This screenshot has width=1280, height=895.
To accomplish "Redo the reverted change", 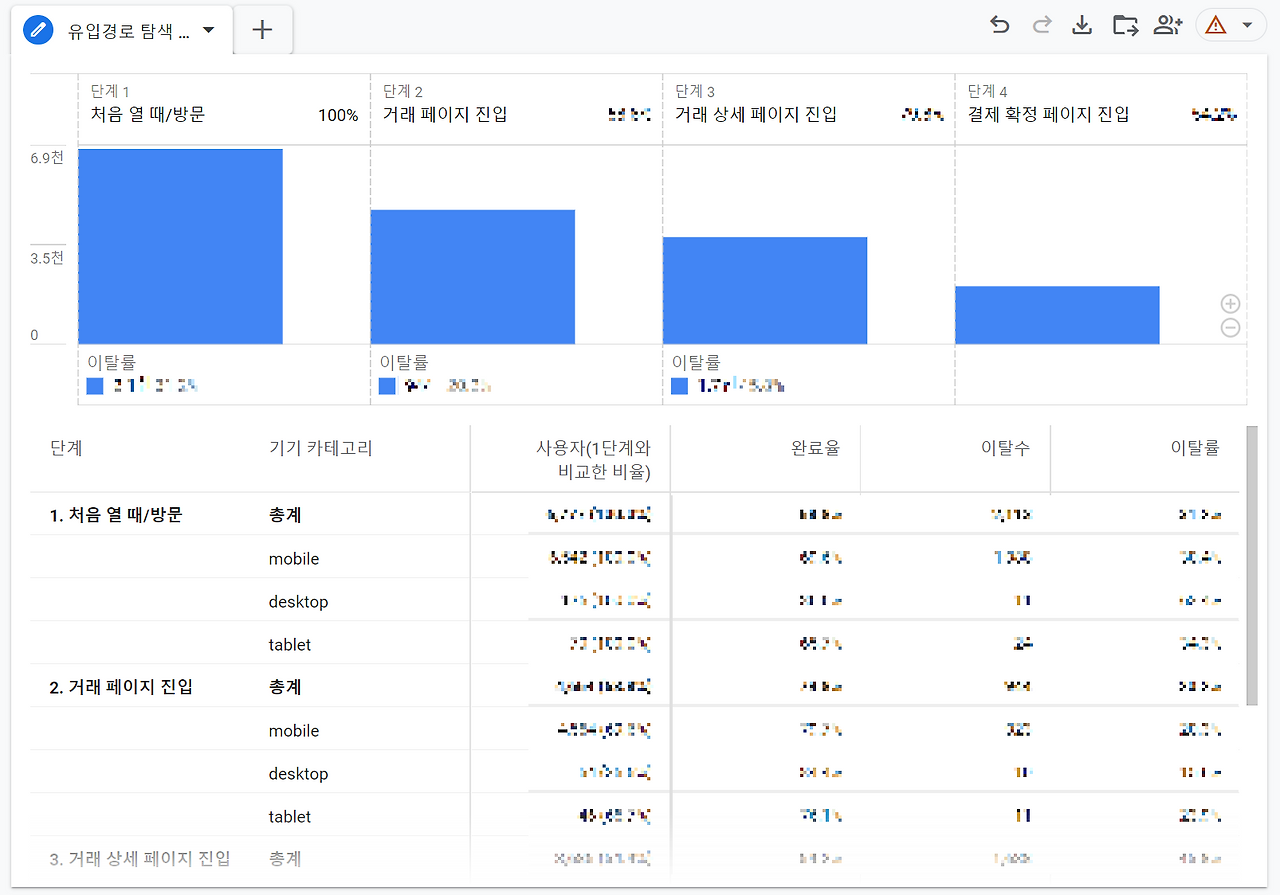I will coord(1041,24).
